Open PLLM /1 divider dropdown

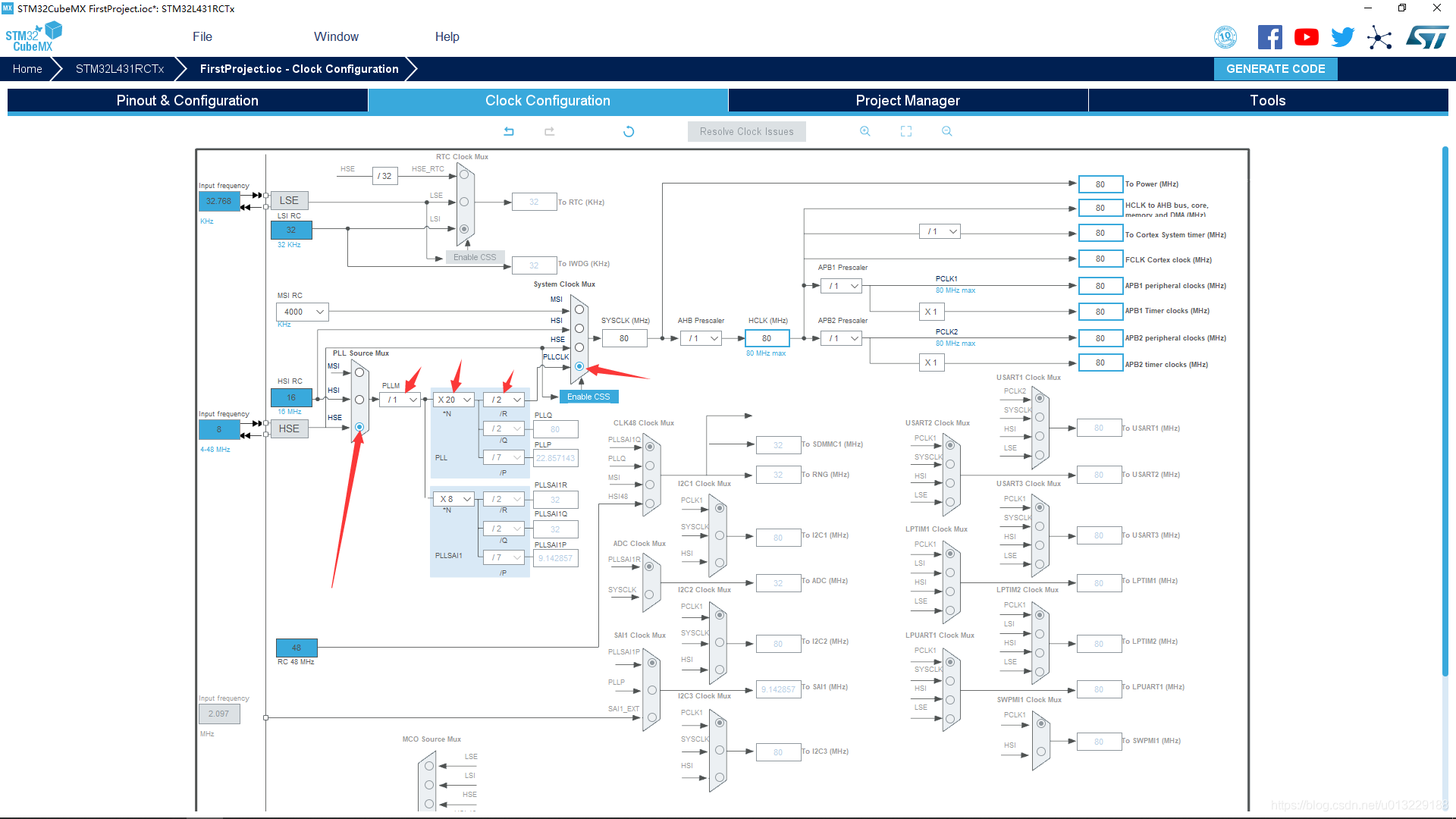coord(400,400)
